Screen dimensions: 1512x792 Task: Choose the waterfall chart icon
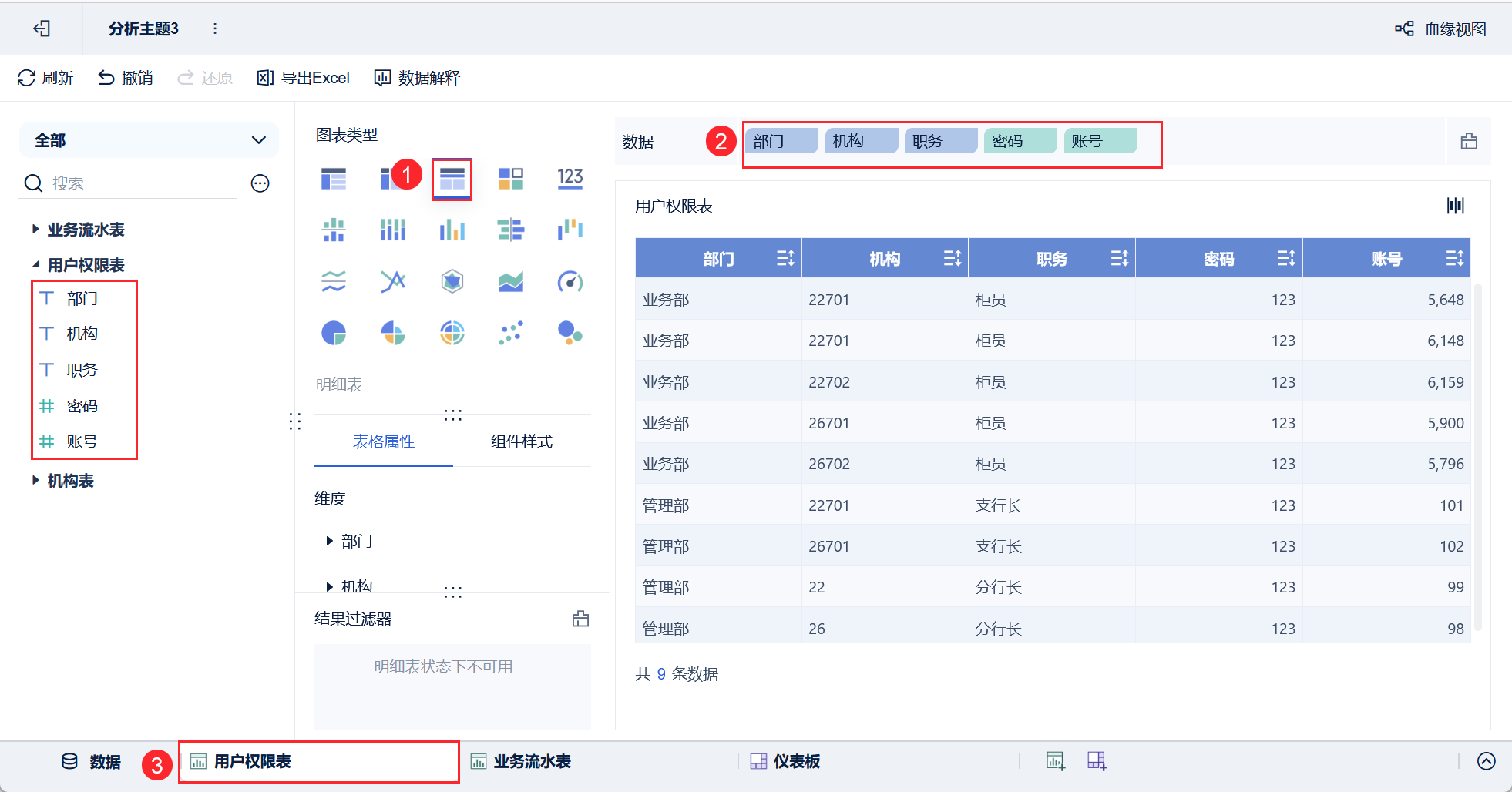tap(570, 230)
